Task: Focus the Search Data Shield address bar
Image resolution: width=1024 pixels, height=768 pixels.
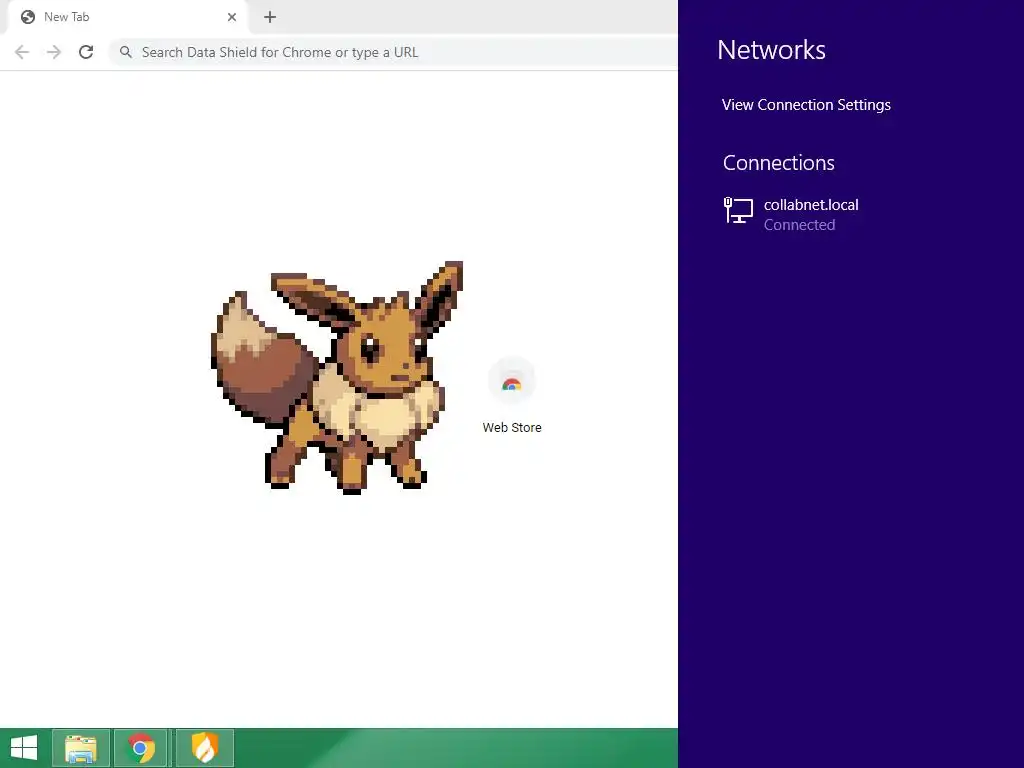Action: click(394, 52)
